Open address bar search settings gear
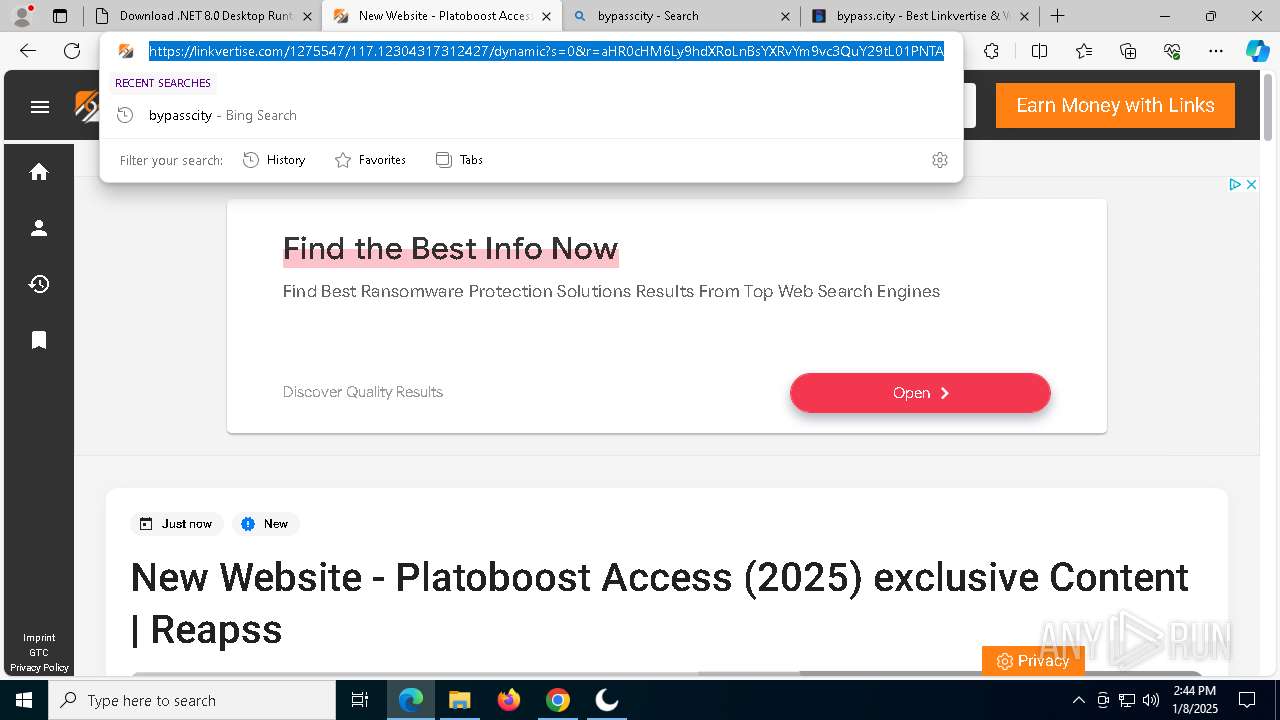1280x720 pixels. tap(939, 160)
